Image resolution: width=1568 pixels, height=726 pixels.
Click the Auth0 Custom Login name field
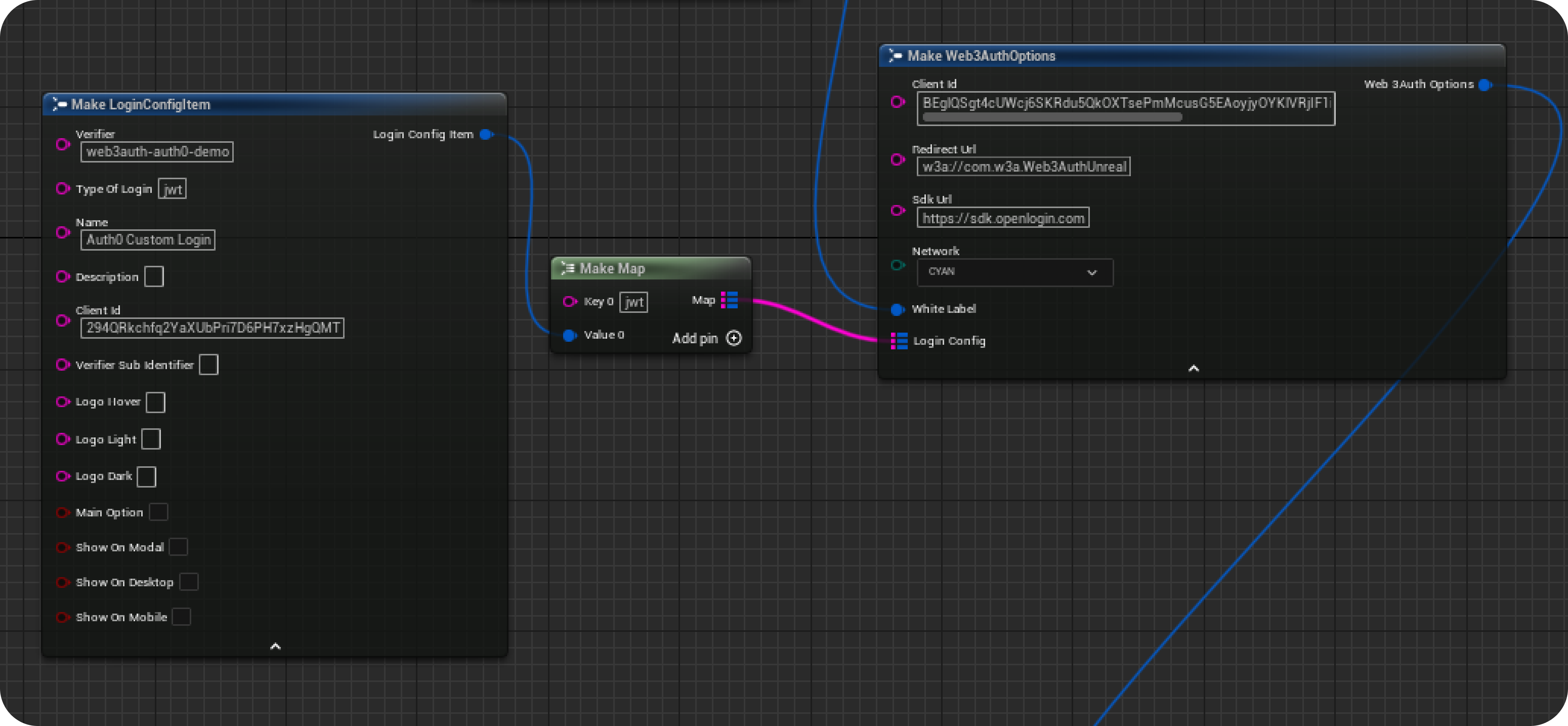[147, 239]
